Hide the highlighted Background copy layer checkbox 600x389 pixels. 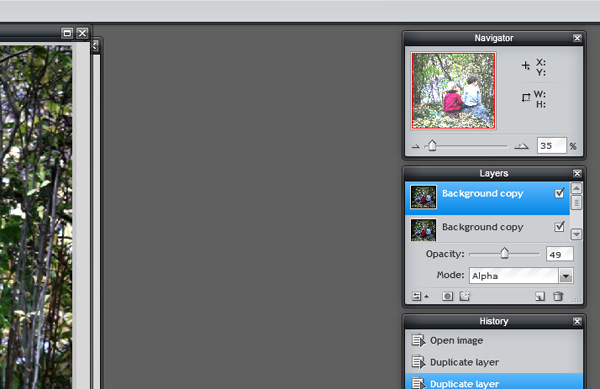[x=559, y=193]
